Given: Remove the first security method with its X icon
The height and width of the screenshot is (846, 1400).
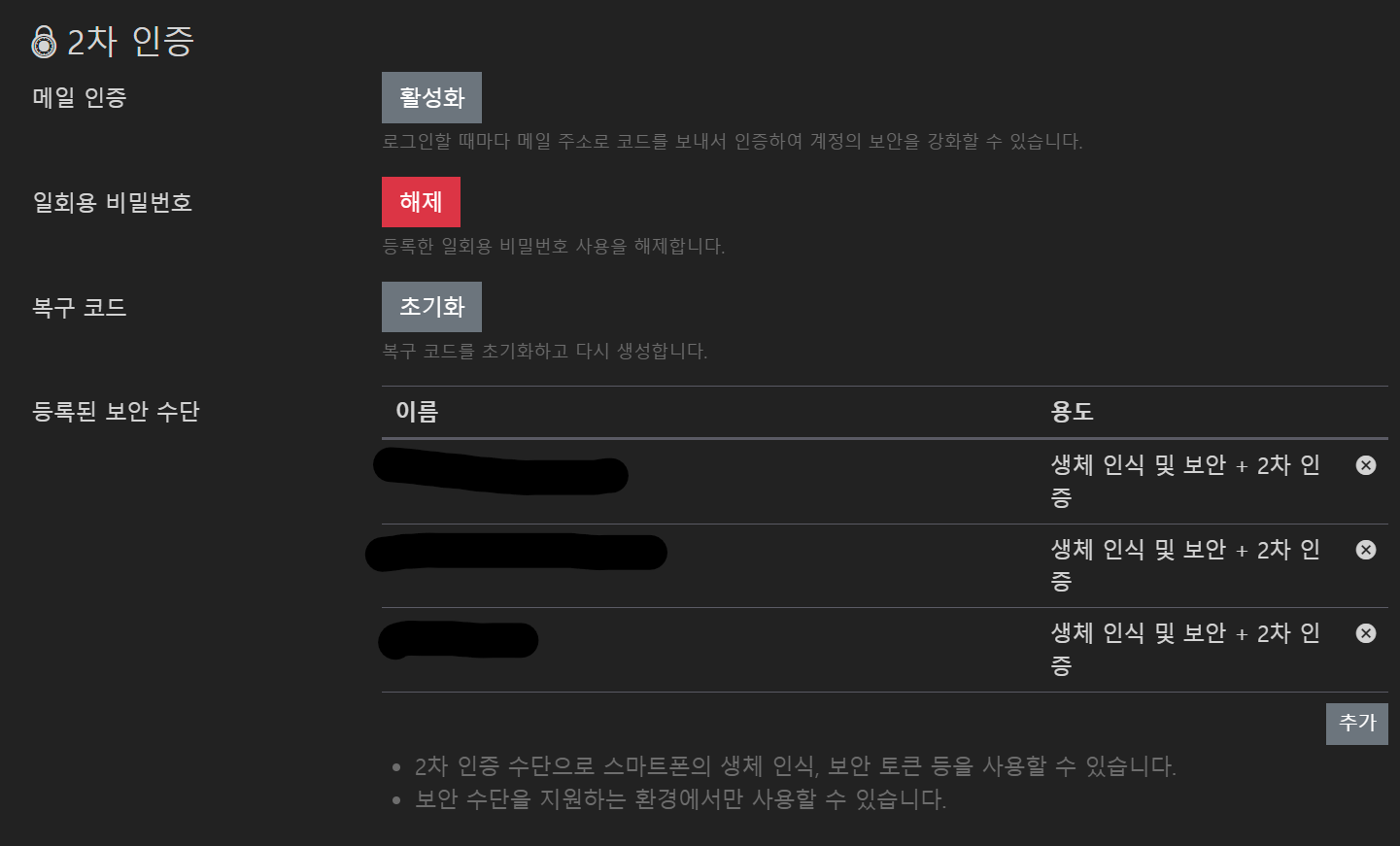Looking at the screenshot, I should [x=1365, y=465].
